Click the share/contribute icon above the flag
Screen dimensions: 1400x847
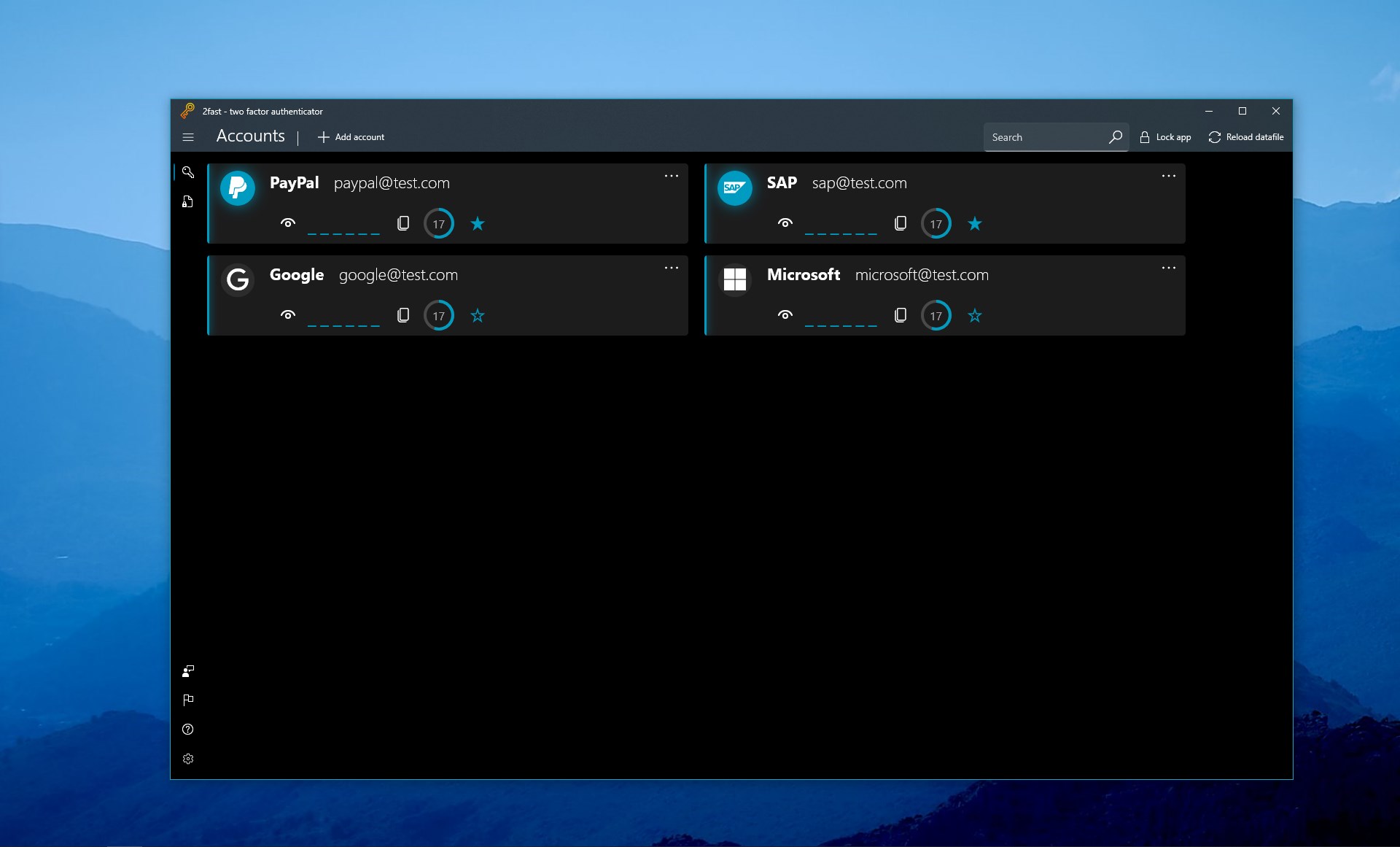tap(188, 670)
